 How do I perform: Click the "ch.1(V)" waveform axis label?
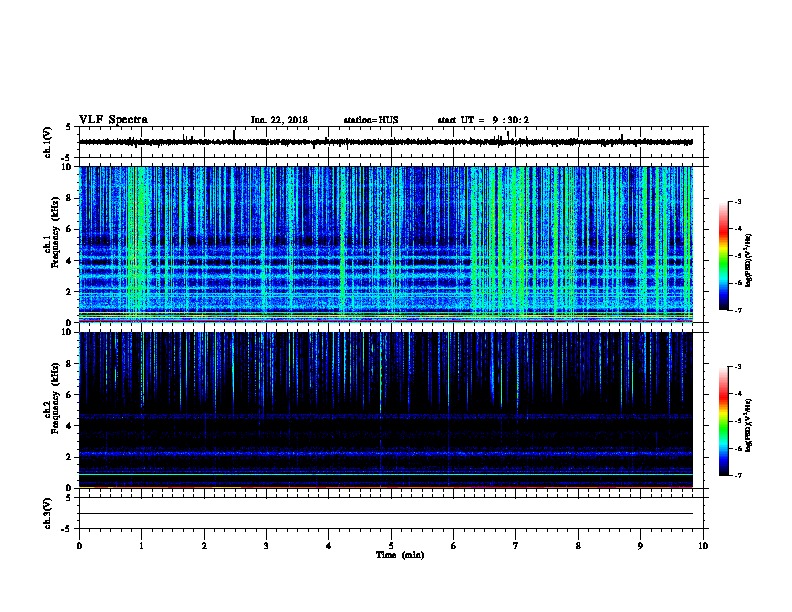click(47, 142)
